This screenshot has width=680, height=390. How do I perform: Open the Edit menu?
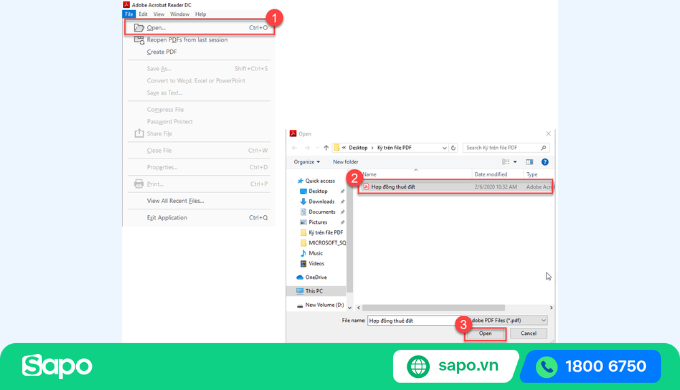click(x=143, y=14)
